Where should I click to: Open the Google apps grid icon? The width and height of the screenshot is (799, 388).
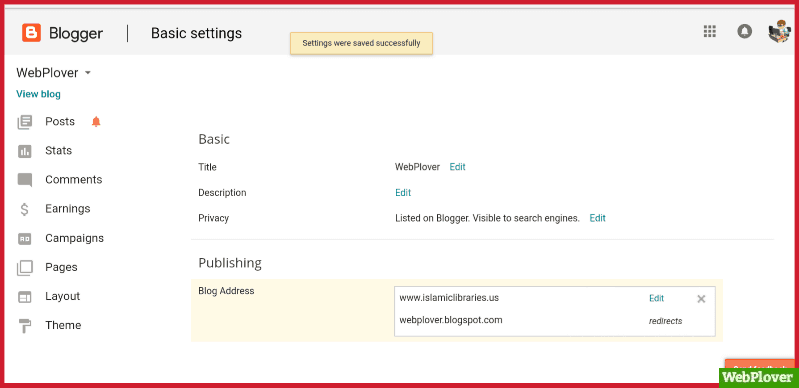(710, 32)
